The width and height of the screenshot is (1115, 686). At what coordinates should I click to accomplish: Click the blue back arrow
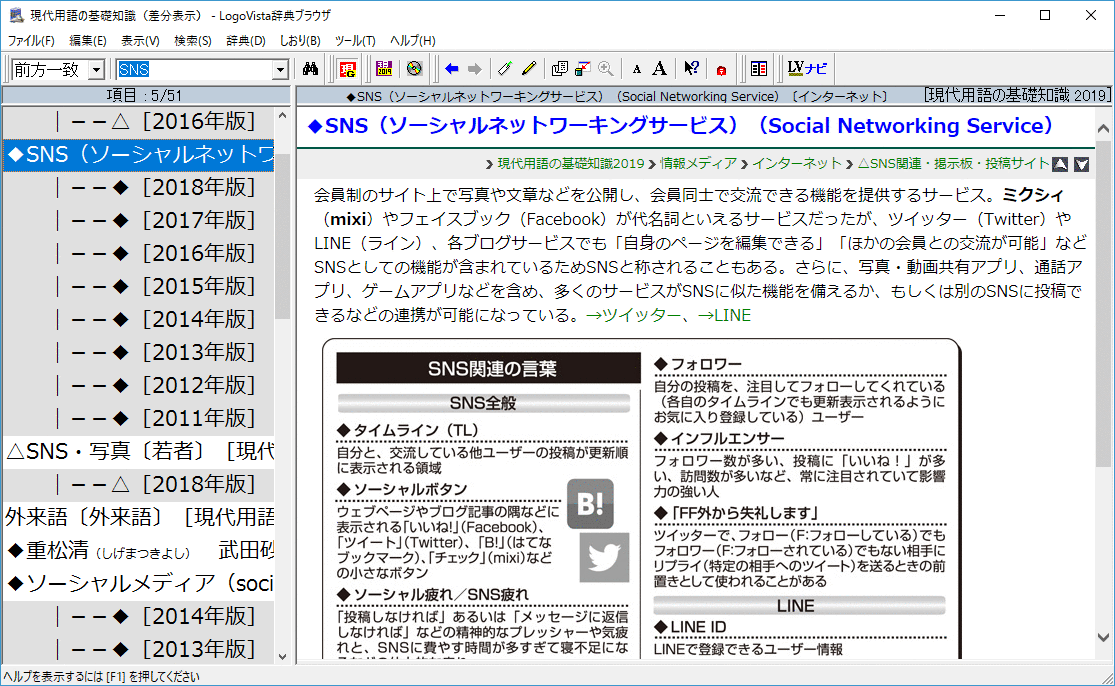[x=451, y=69]
